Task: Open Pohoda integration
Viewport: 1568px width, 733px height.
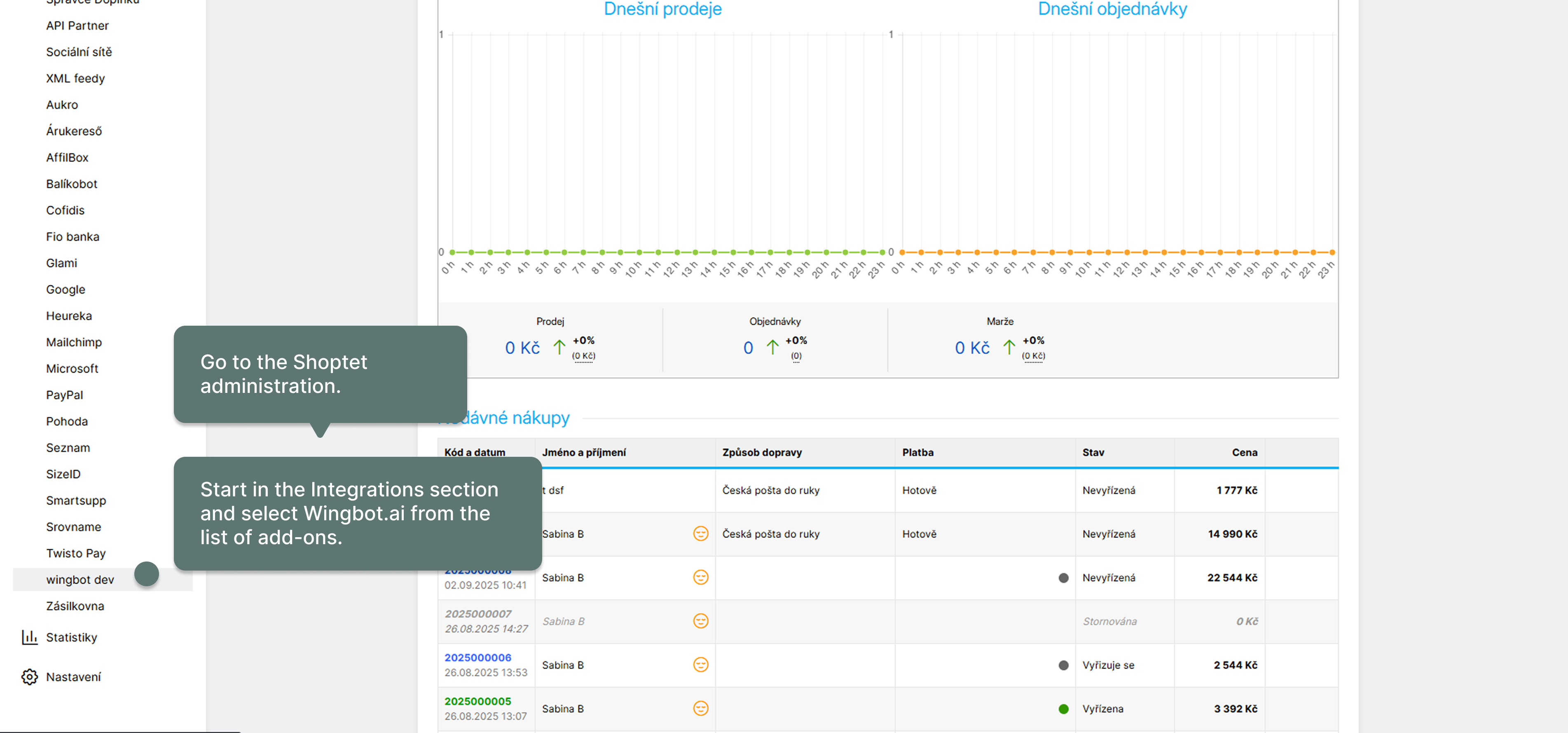Action: (x=67, y=421)
